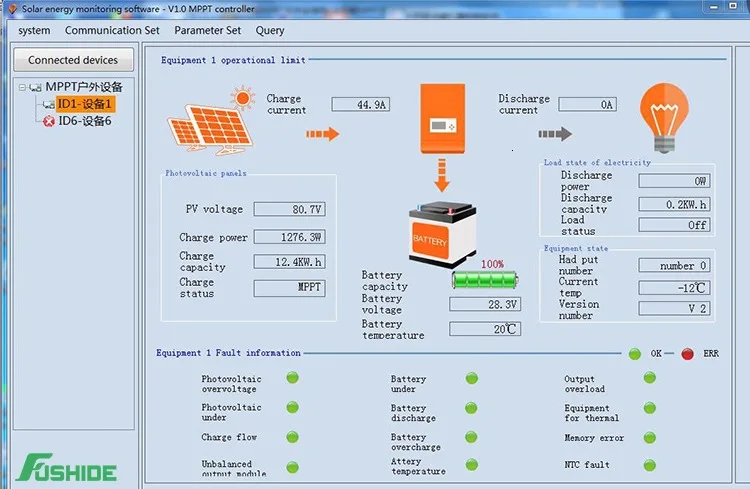The image size is (750, 489).
Task: Select the MPPT户外设备 root tree item
Action: 84,87
